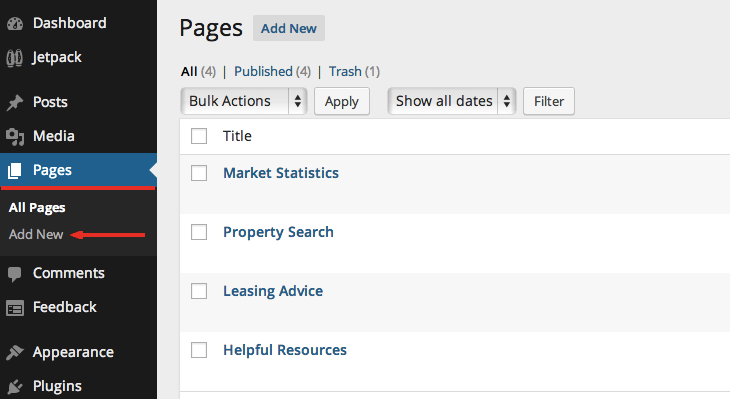Click the Dashboard gauge icon
The width and height of the screenshot is (730, 399).
coord(15,24)
